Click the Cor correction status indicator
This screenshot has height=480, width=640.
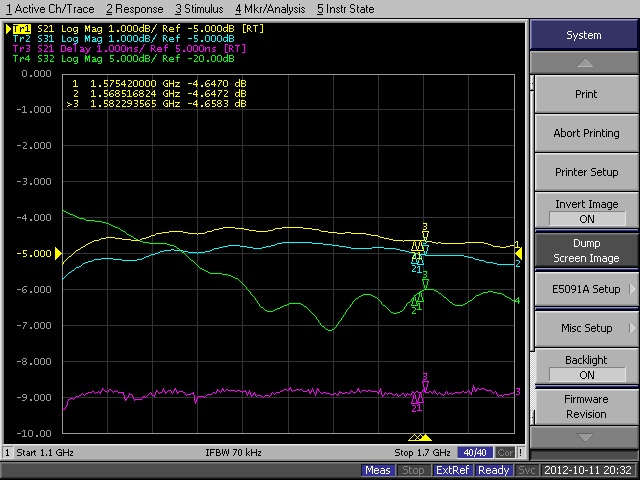click(505, 453)
